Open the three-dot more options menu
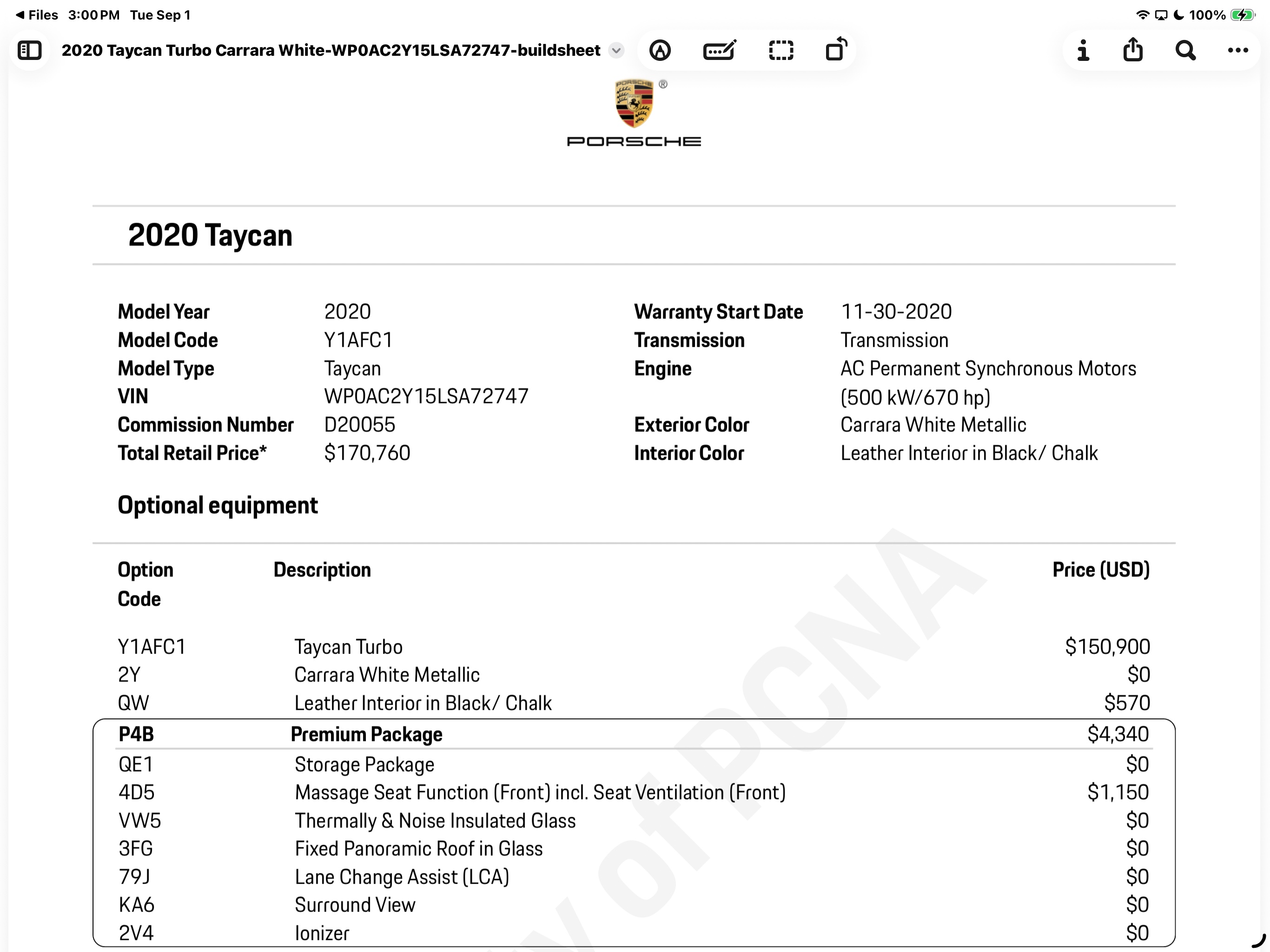1270x952 pixels. pyautogui.click(x=1238, y=51)
